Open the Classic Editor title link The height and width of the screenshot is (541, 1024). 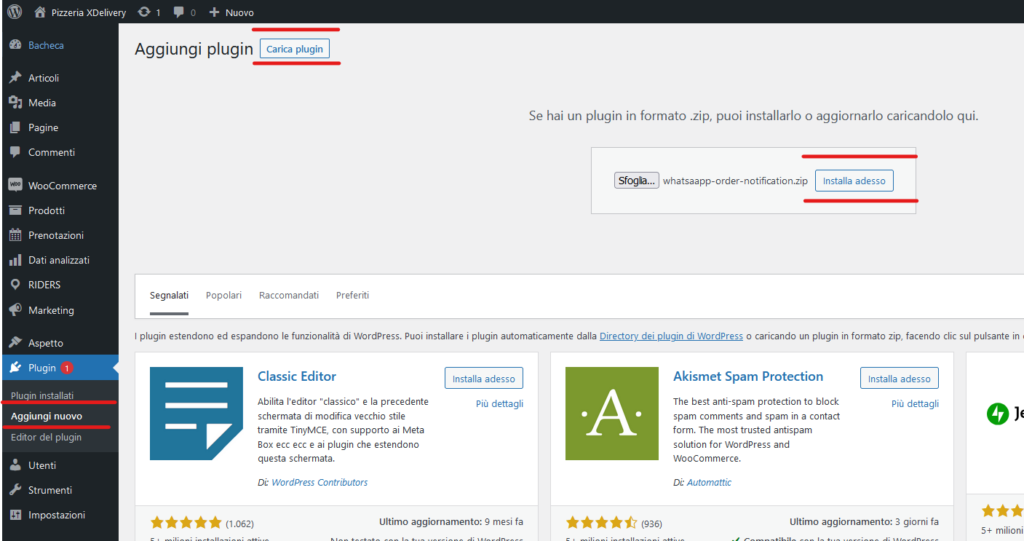pos(296,376)
